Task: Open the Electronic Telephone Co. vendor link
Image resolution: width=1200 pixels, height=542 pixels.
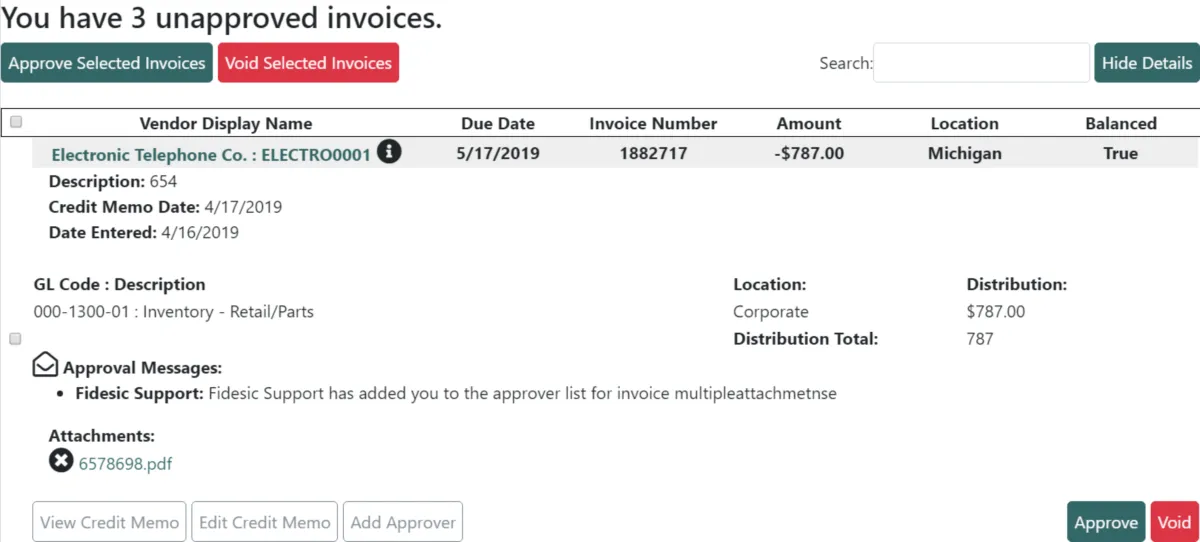Action: 211,155
